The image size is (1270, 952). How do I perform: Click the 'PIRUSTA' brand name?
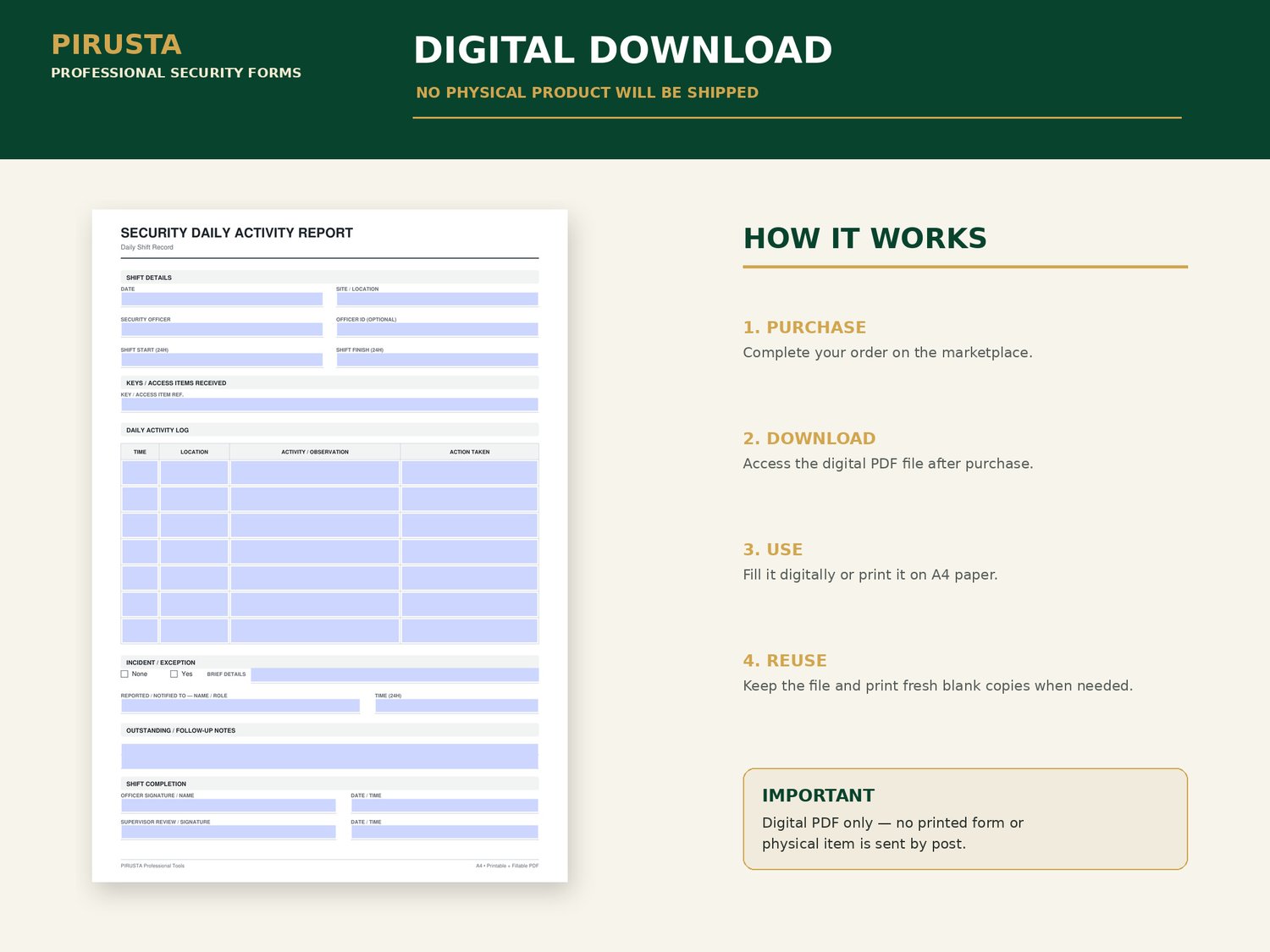coord(116,45)
